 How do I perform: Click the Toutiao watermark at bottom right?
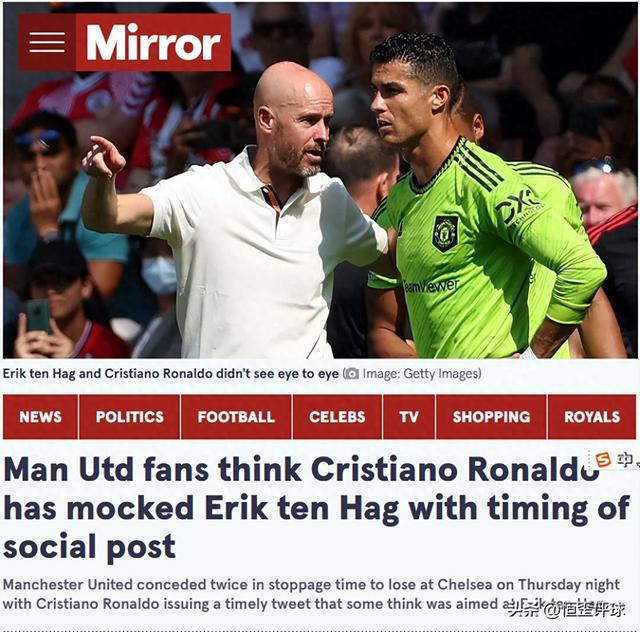[566, 611]
